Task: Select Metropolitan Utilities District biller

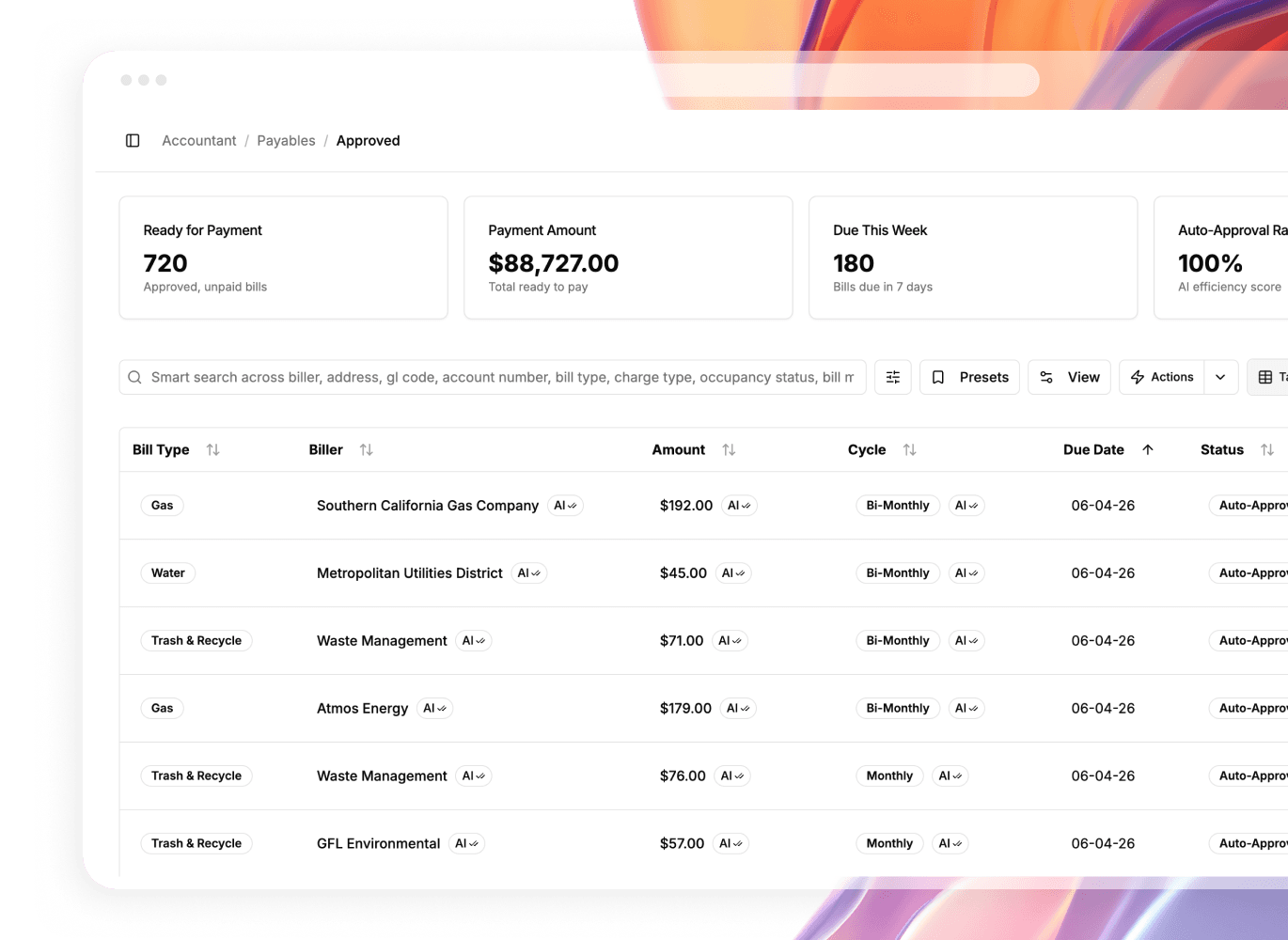Action: pyautogui.click(x=410, y=573)
